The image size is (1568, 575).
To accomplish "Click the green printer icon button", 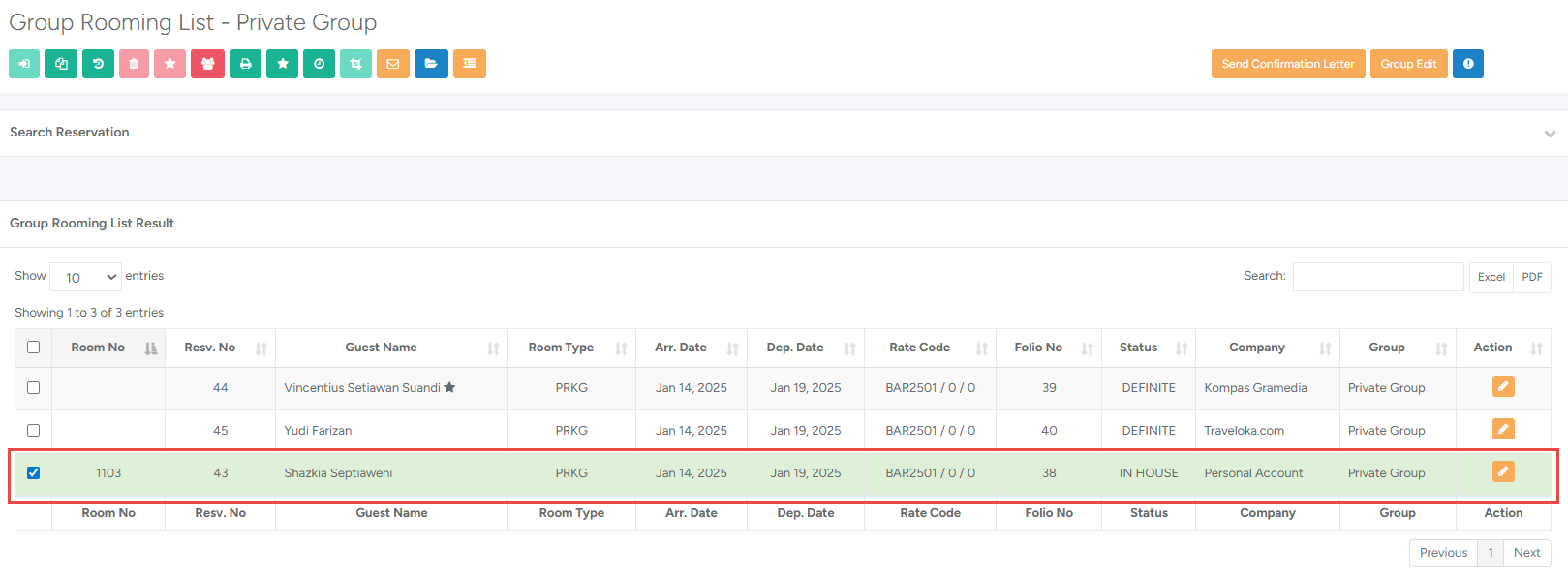I will point(245,64).
